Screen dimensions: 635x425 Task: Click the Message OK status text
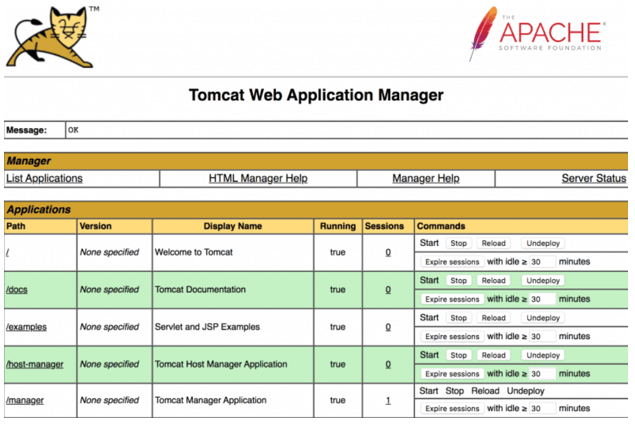point(73,130)
